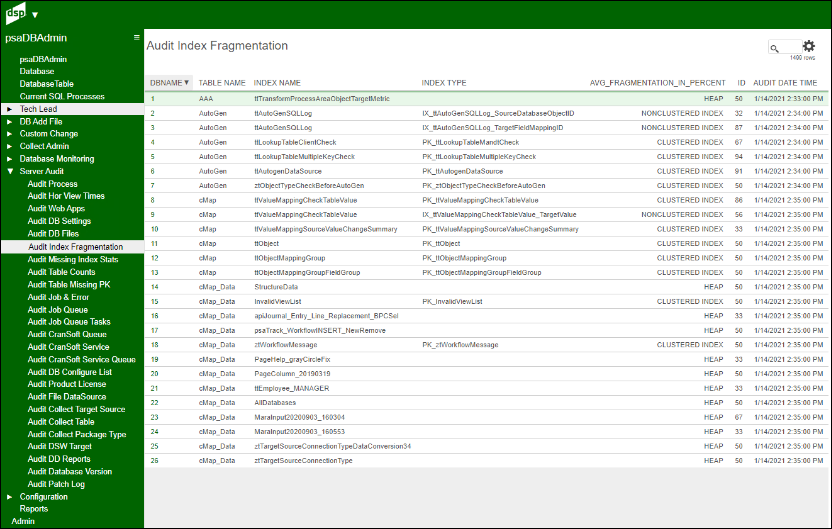Screen dimensions: 832x529
Task: Open DatabaseTable menu item
Action: tap(47, 84)
